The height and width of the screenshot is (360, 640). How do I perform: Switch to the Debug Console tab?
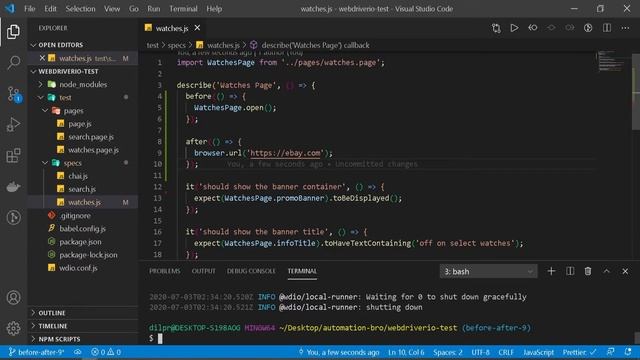click(251, 271)
